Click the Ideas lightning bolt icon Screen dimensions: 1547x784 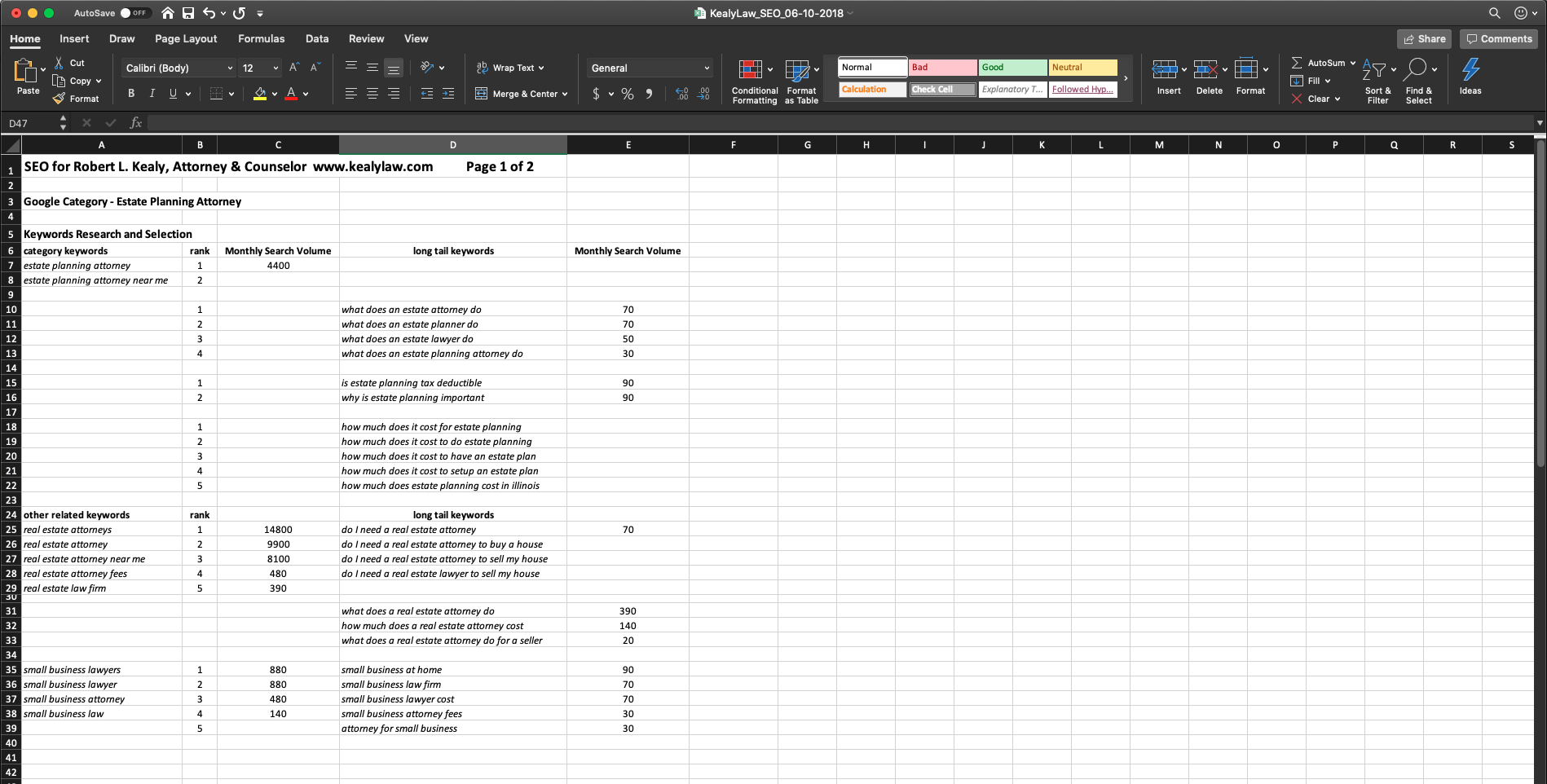pyautogui.click(x=1470, y=70)
